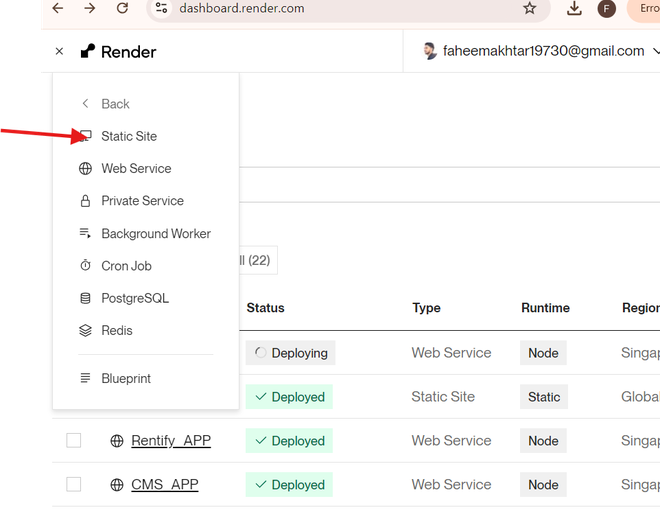
Task: Tick the checkbox beside CMS_APP
Action: point(73,485)
